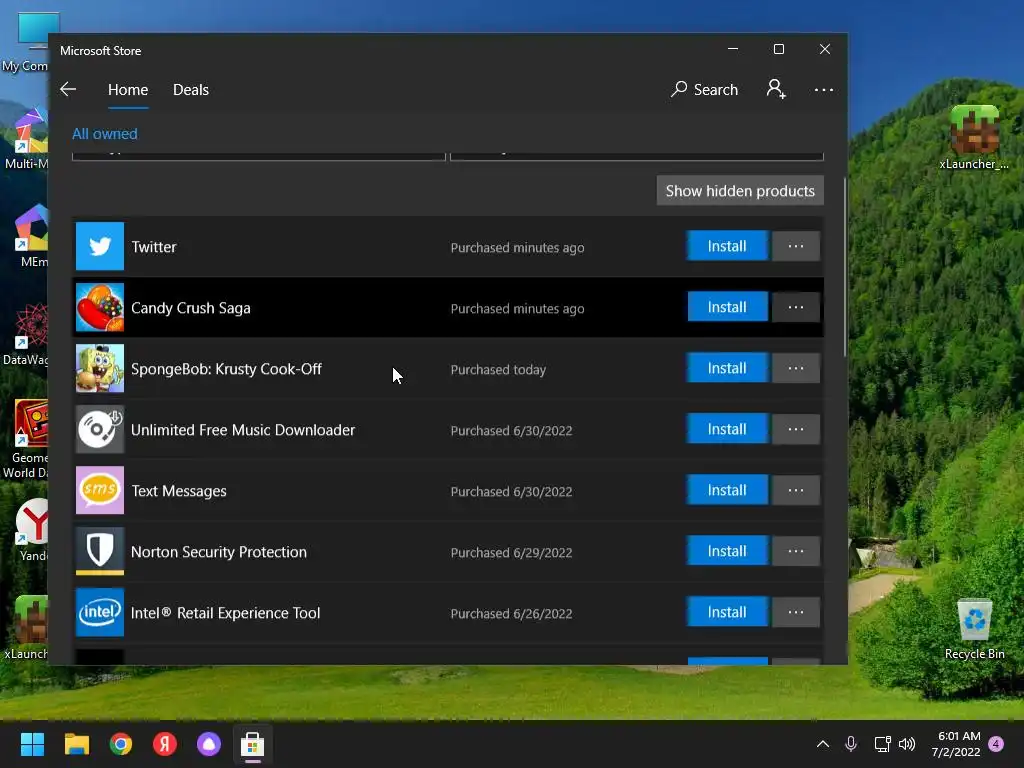The height and width of the screenshot is (768, 1024).
Task: Open Alice assistant purple taskbar icon
Action: point(209,744)
